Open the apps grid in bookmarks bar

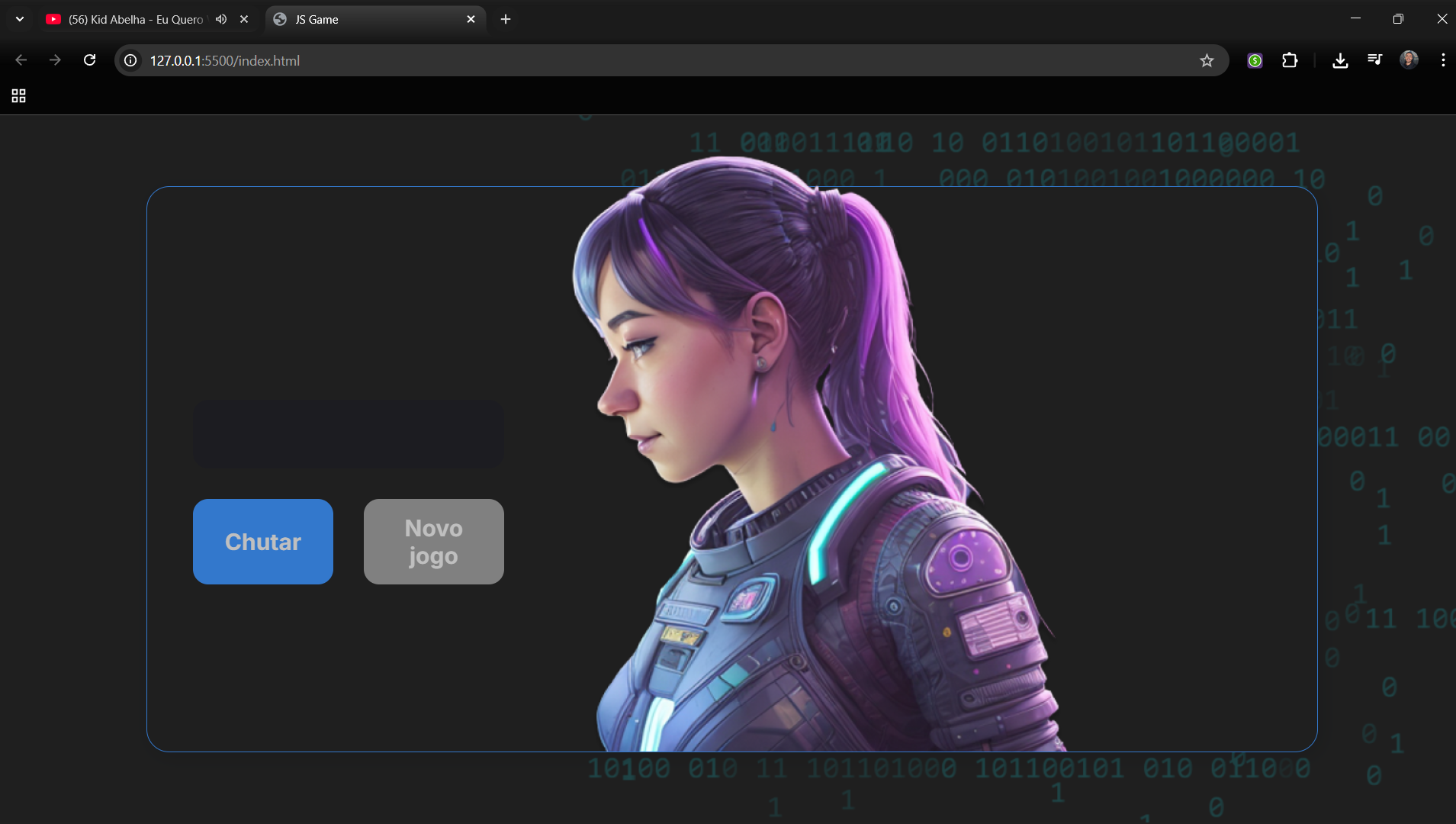click(x=19, y=95)
